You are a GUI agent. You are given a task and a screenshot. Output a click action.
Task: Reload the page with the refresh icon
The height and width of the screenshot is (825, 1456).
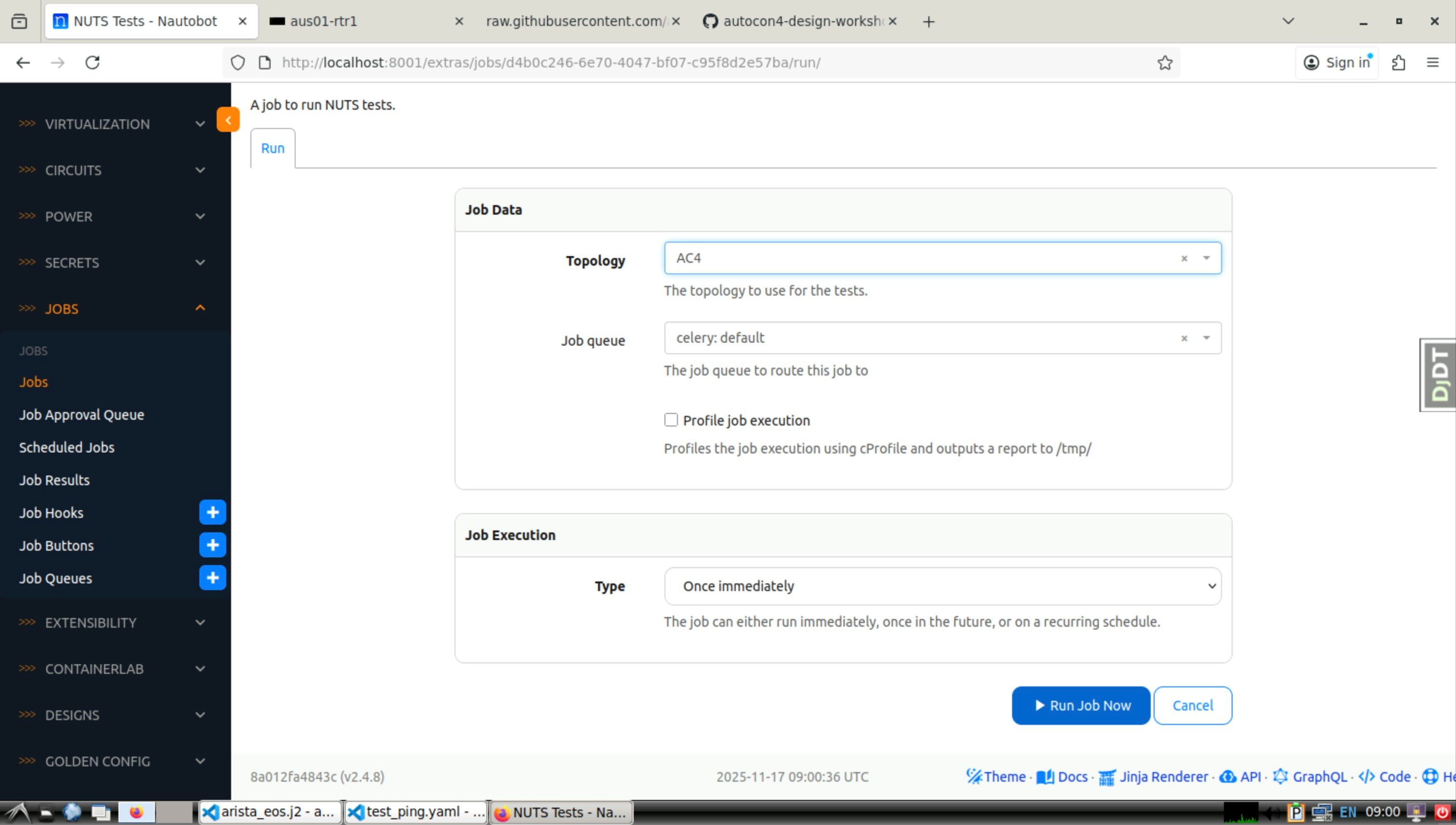(92, 62)
